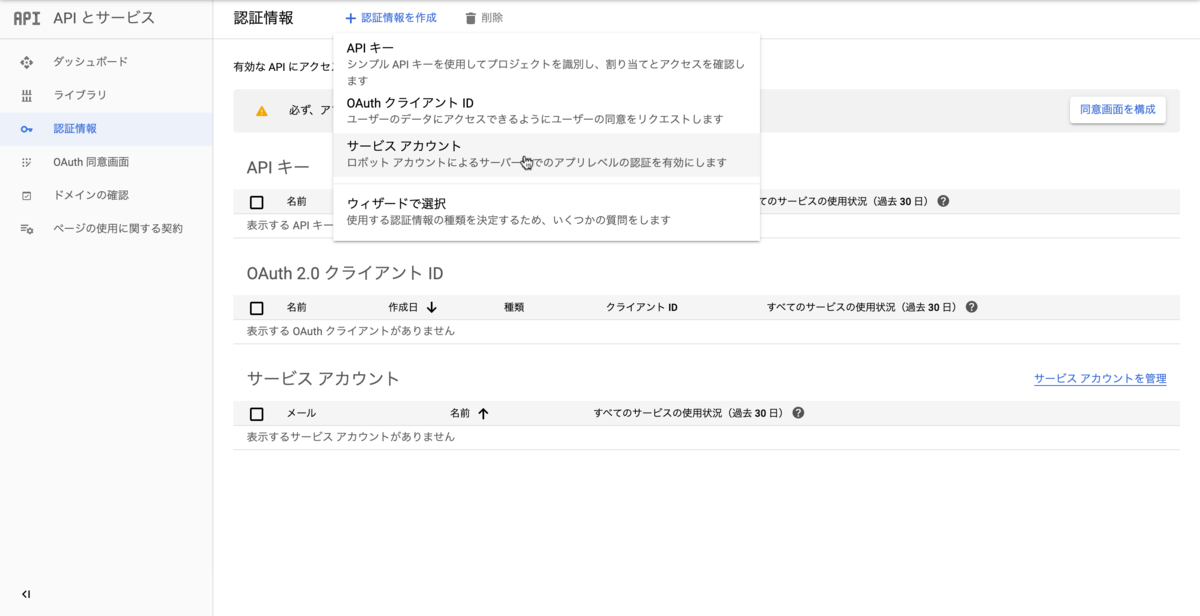This screenshot has width=1200, height=616.
Task: Click the 作成日 column header text
Action: pyautogui.click(x=403, y=307)
